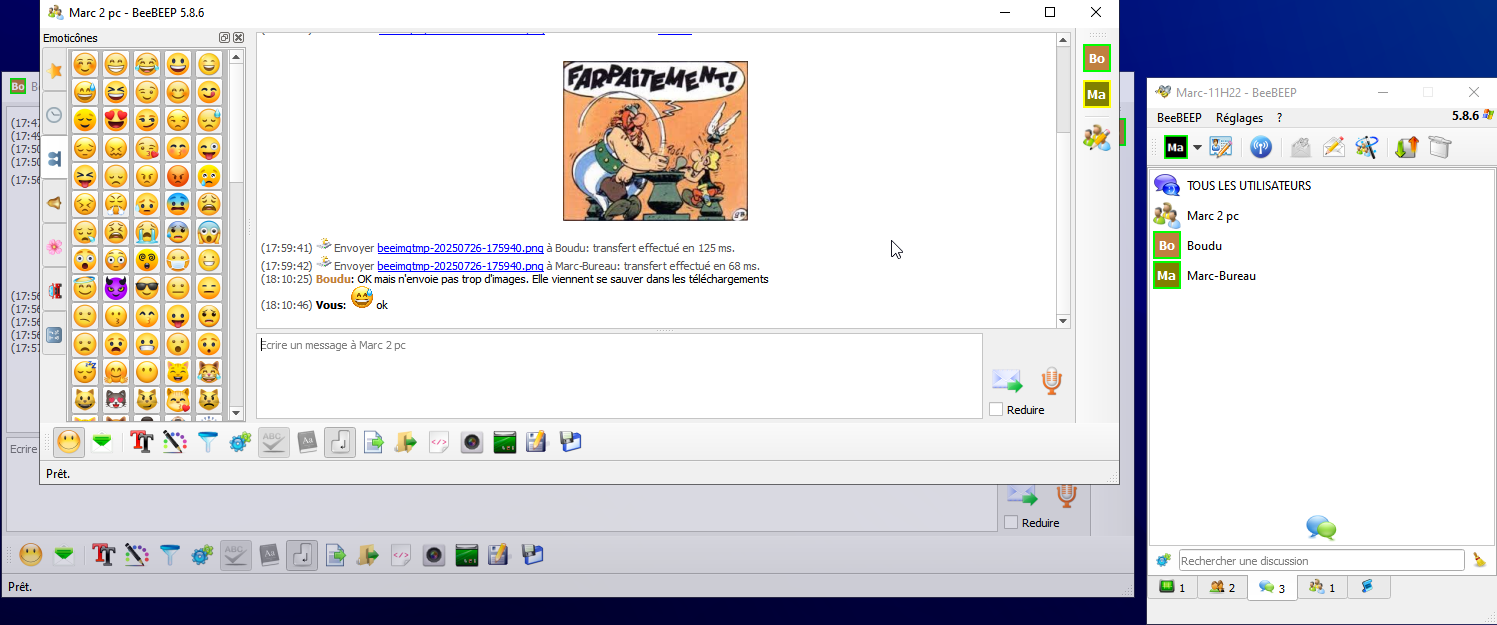Click the green chalkboard icon in Marc 2 pc toolbar
The height and width of the screenshot is (625, 1497).
[505, 441]
